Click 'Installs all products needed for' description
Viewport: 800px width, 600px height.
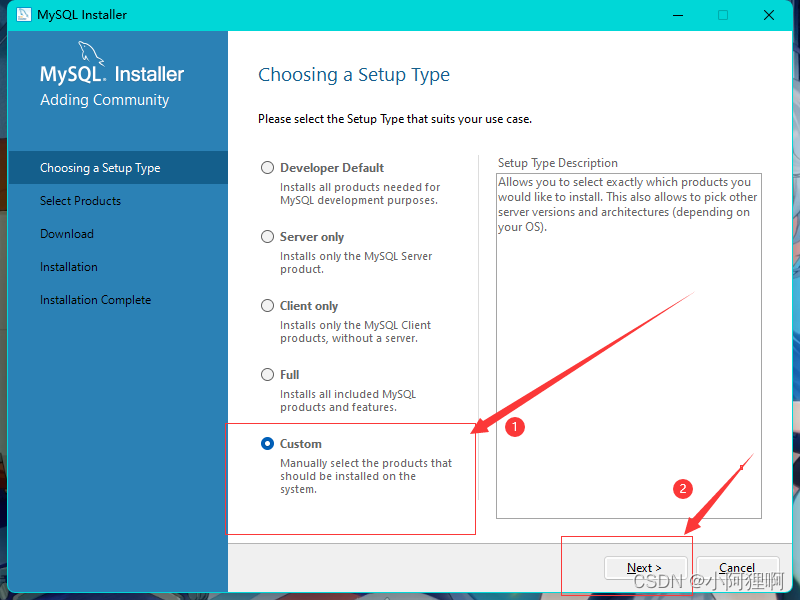[360, 194]
